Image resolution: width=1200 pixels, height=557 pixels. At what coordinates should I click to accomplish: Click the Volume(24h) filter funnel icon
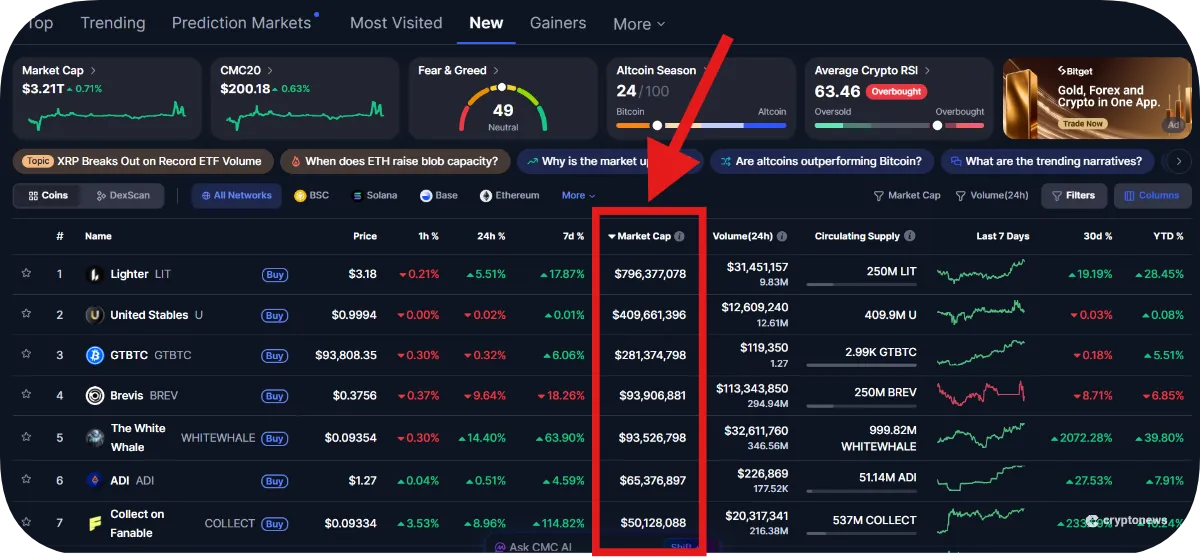(x=961, y=196)
